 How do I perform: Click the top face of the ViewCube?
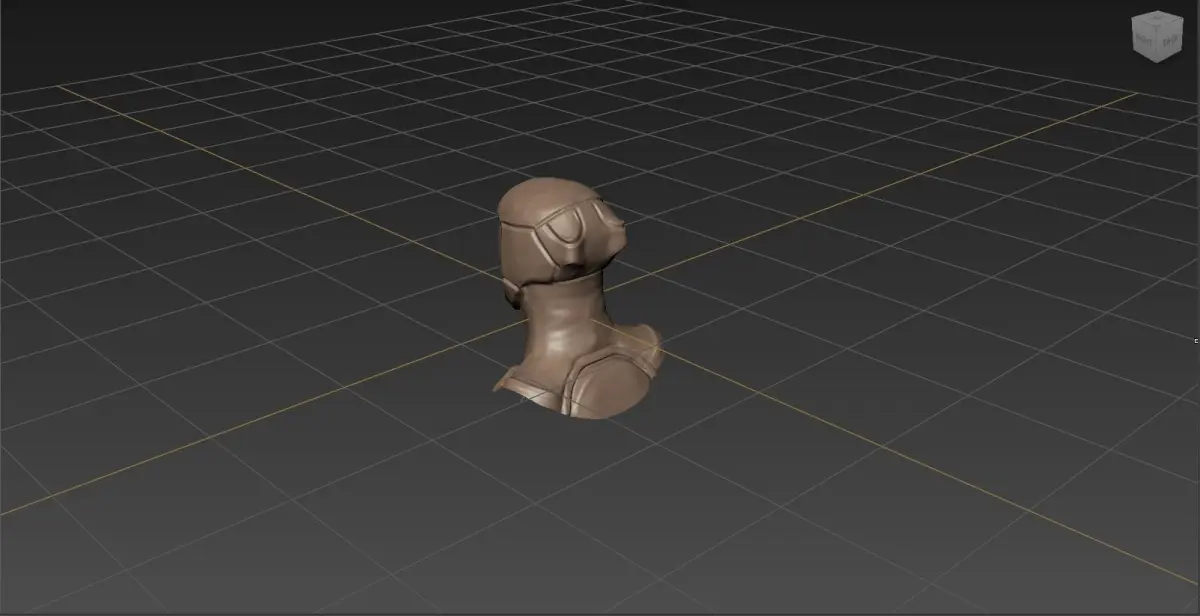click(x=1158, y=18)
